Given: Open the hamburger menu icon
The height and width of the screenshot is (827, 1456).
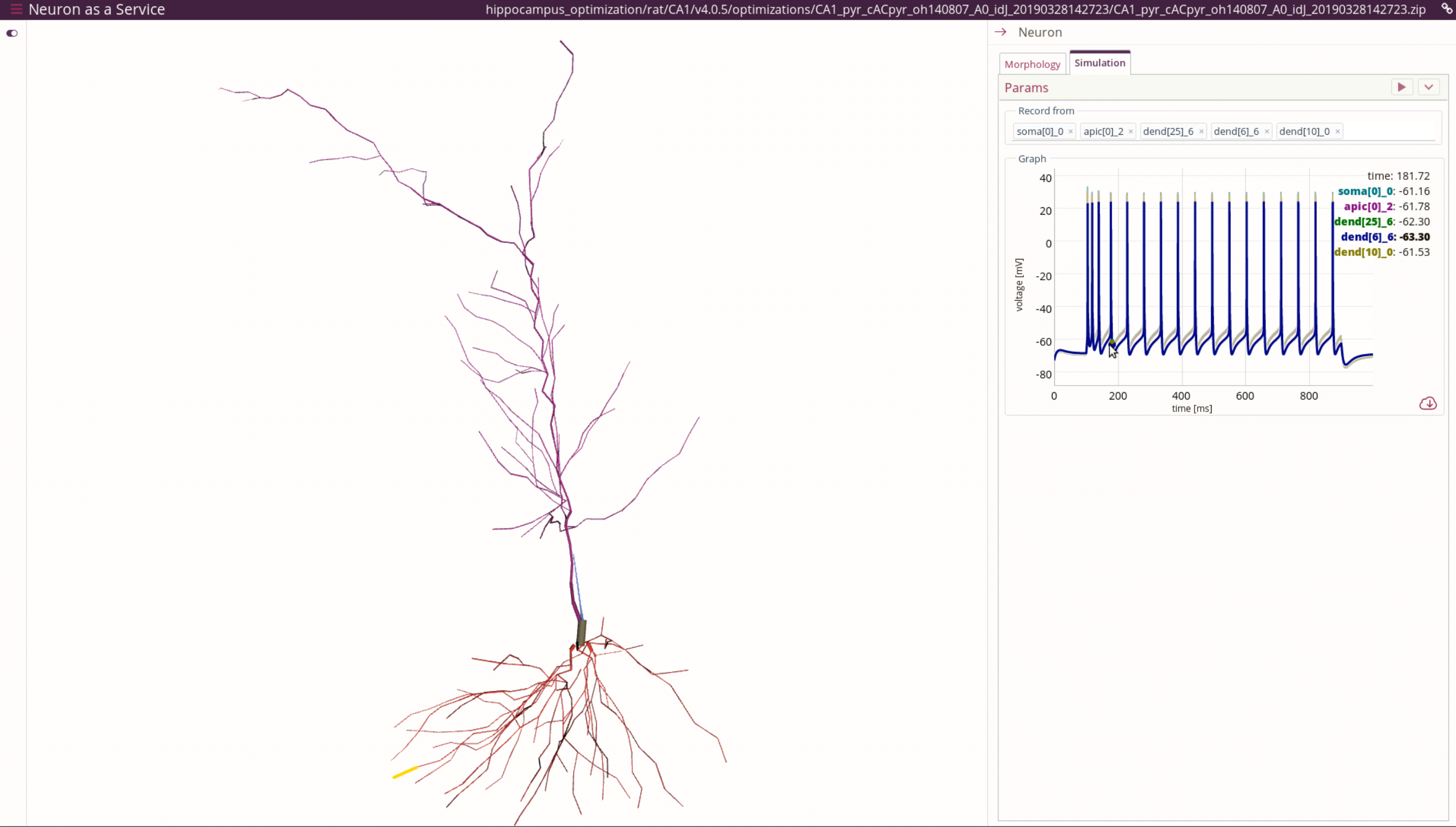Looking at the screenshot, I should [x=16, y=9].
